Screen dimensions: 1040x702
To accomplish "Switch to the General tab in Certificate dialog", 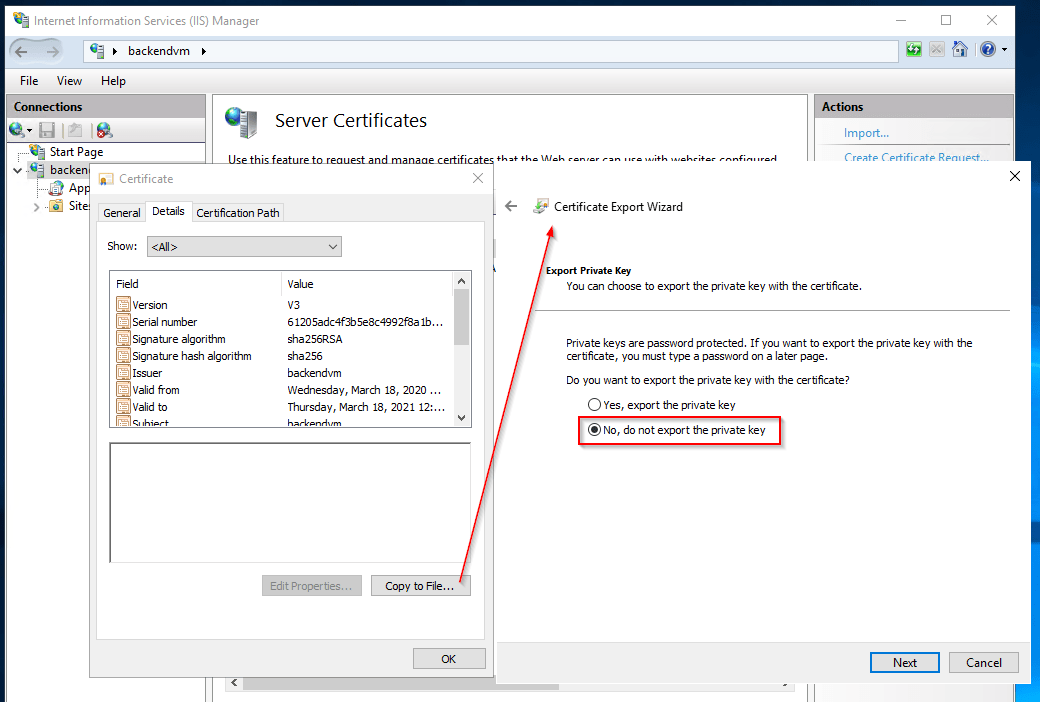I will (121, 213).
